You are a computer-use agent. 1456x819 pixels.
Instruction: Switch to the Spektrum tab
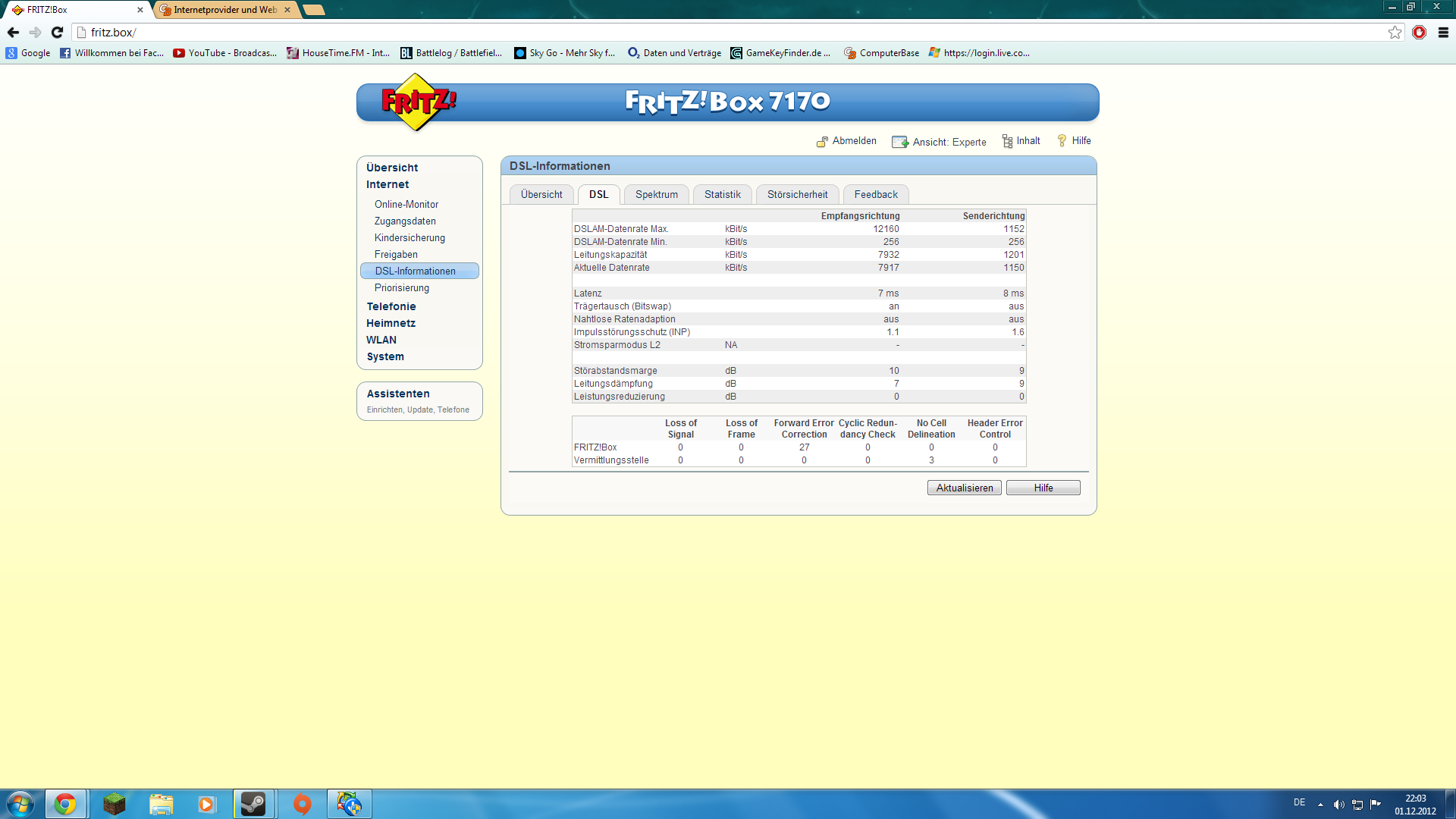657,195
